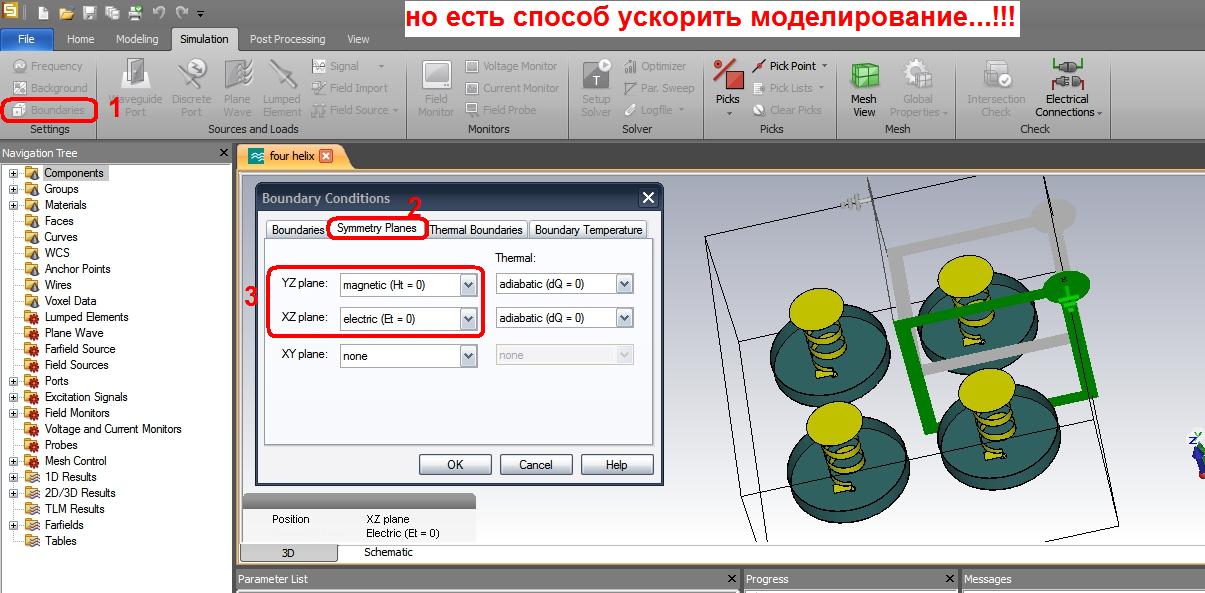1205x593 pixels.
Task: Expand the Farfields tree node
Action: point(14,525)
